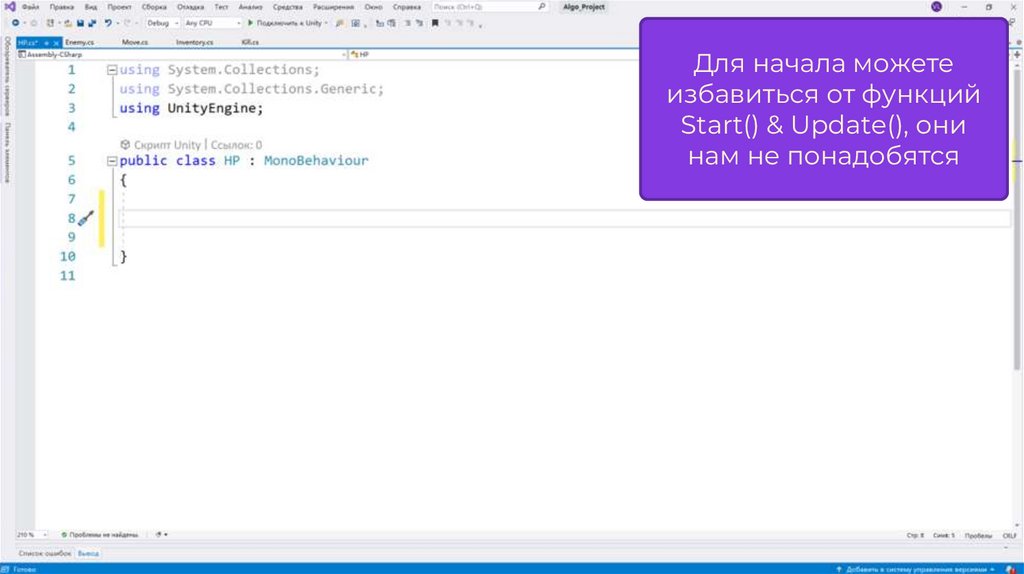This screenshot has height=574, width=1024.
Task: Collapse the using directives block
Action: click(112, 70)
